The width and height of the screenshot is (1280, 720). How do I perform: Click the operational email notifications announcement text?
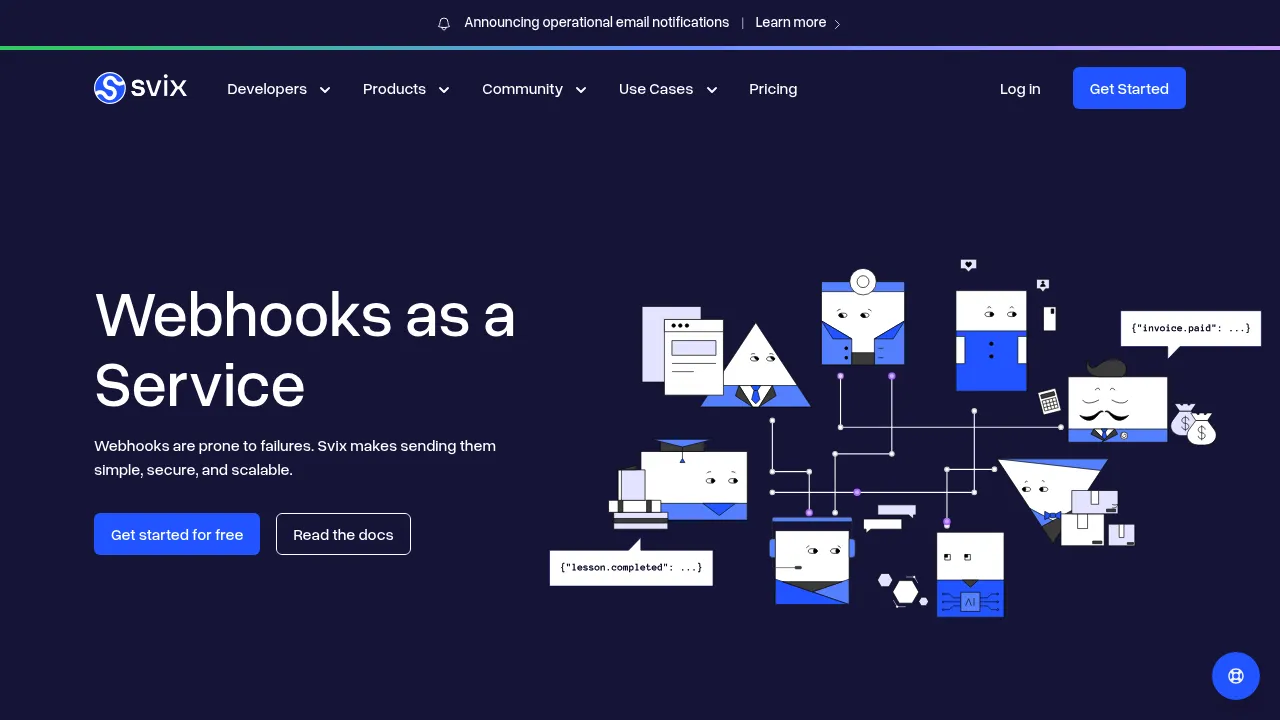coord(597,22)
